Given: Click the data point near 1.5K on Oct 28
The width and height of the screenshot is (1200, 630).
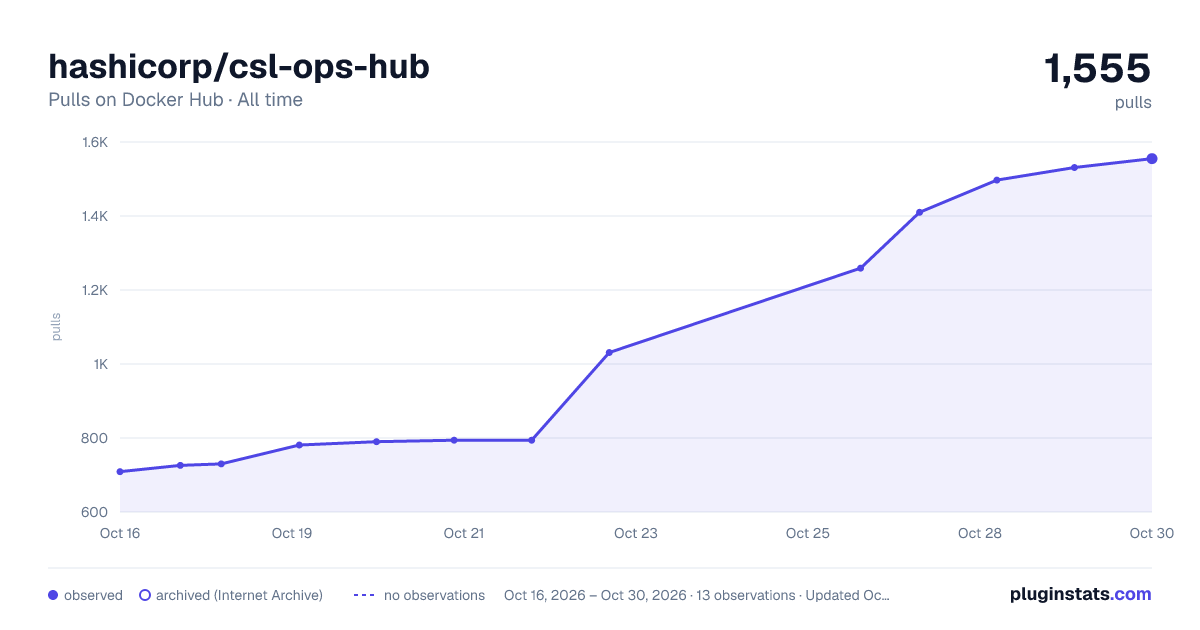Looking at the screenshot, I should (997, 180).
